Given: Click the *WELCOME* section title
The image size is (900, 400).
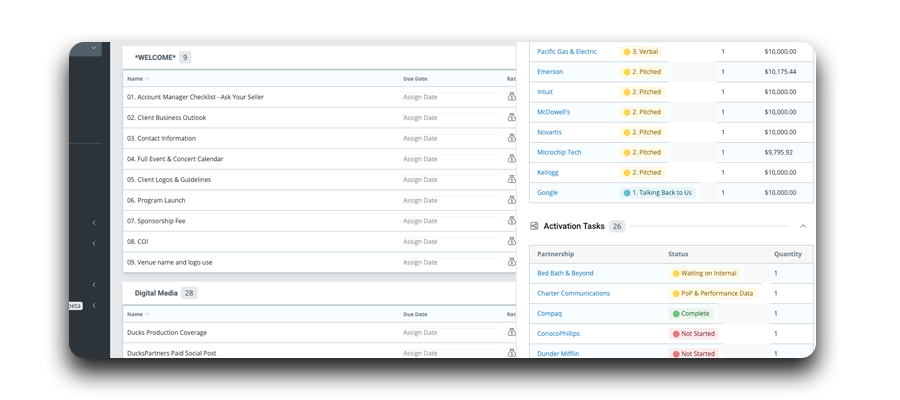Looking at the screenshot, I should coord(155,57).
